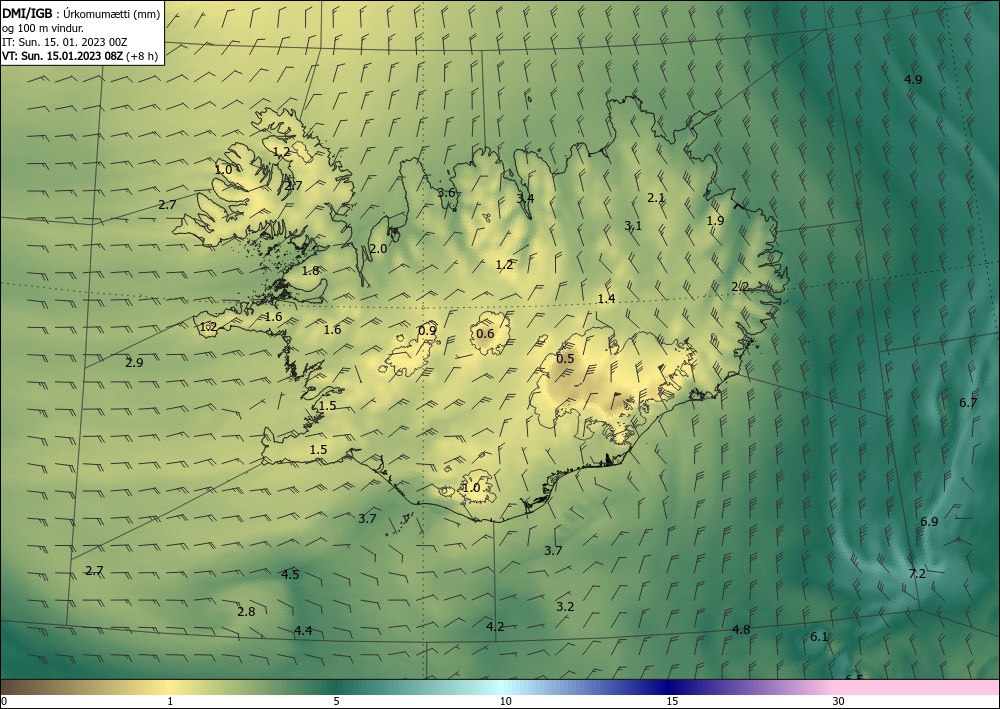Click the 4.9 precipitable water value
The height and width of the screenshot is (709, 1000).
[913, 80]
